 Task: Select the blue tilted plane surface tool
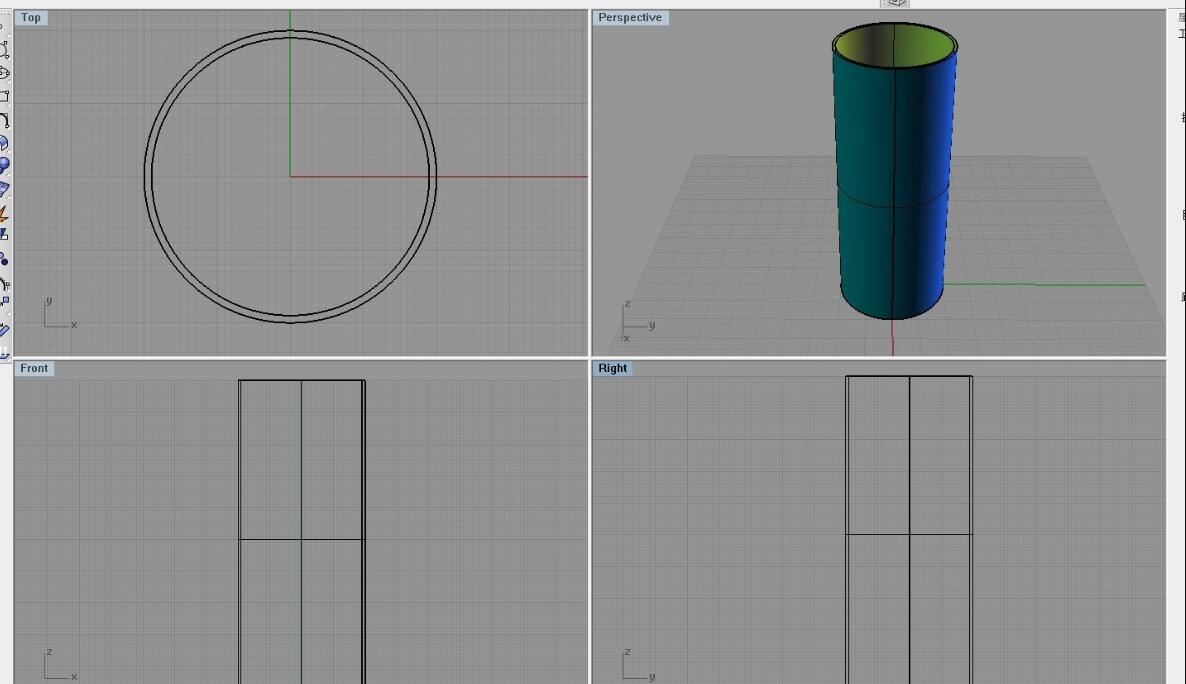click(x=4, y=189)
